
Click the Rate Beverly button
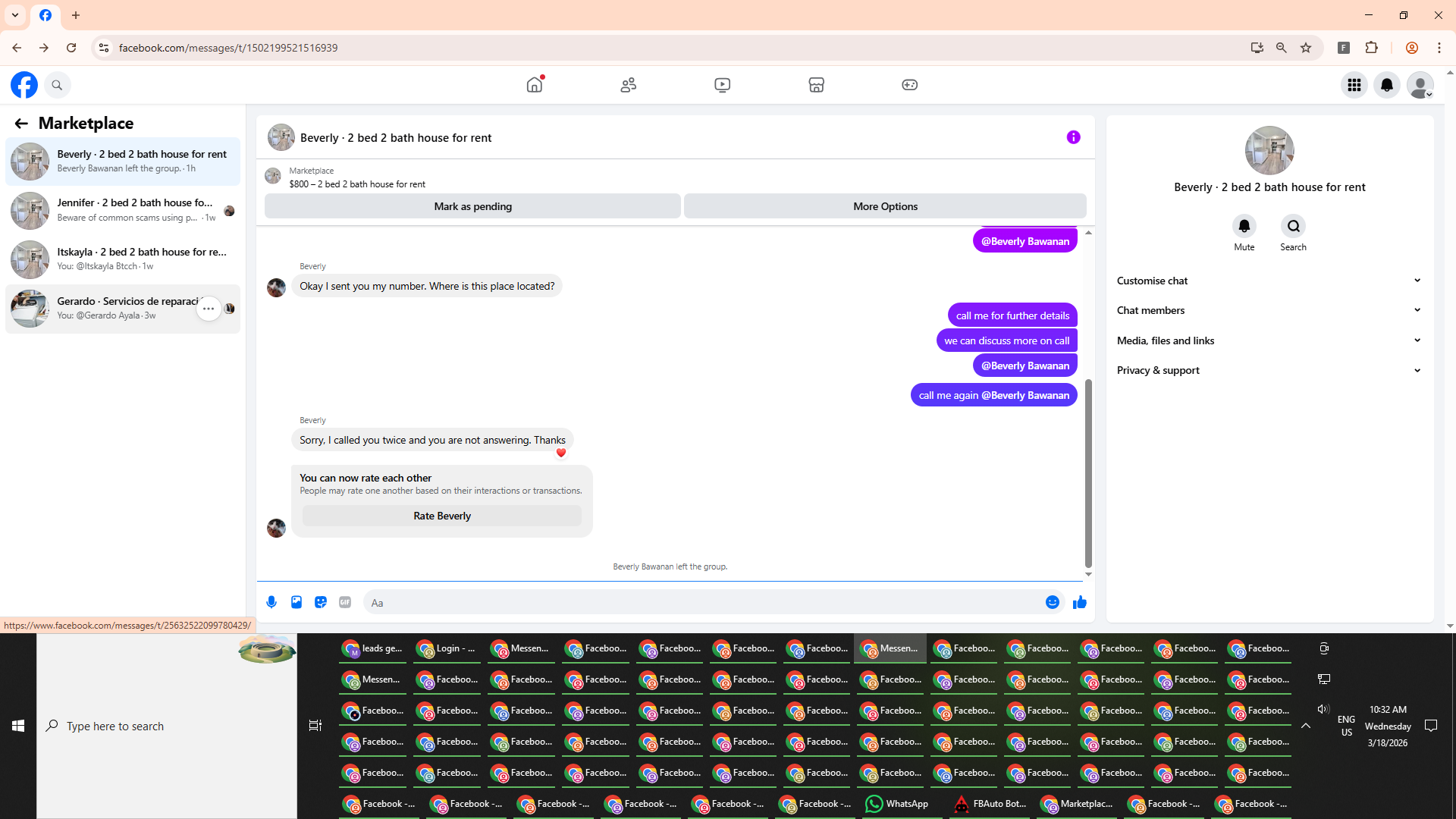click(x=442, y=516)
